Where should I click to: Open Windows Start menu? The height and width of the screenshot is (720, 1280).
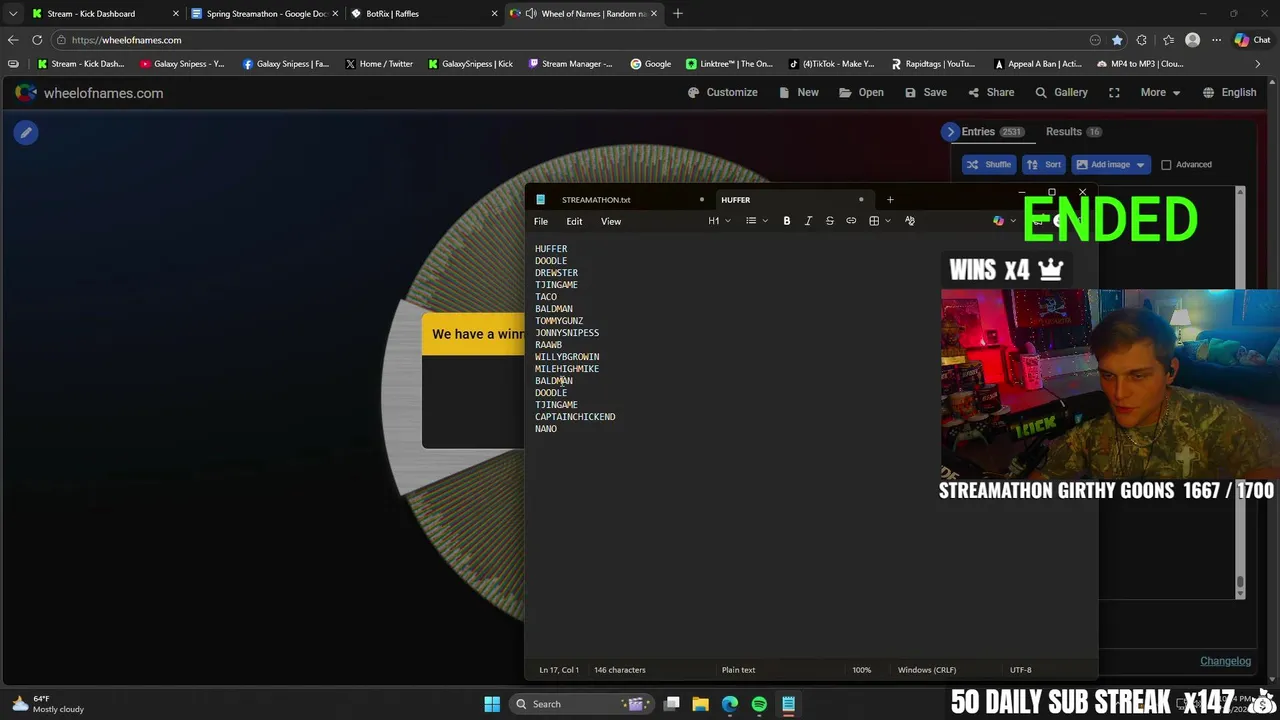[492, 704]
